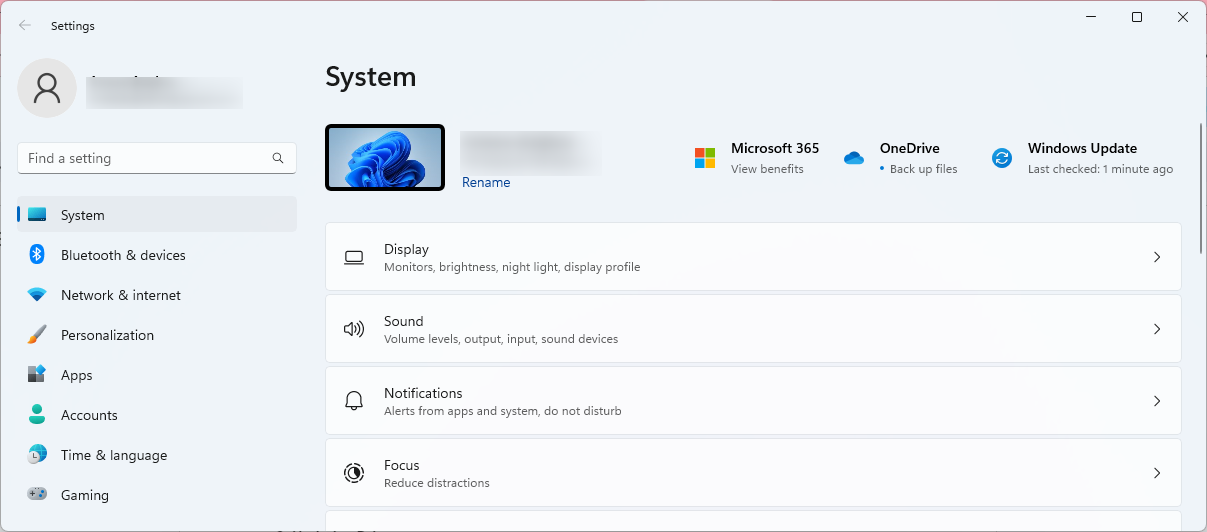Open Time & language settings
The image size is (1207, 532).
coord(157,455)
